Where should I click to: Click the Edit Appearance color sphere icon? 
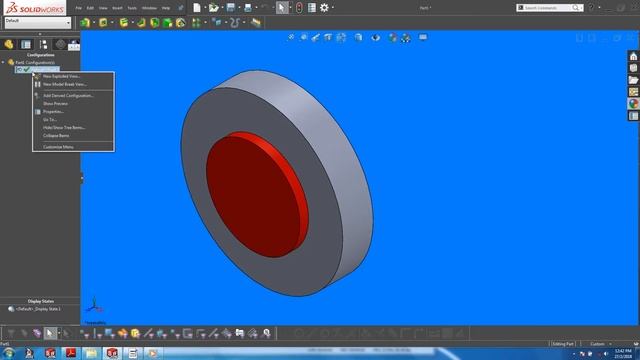pyautogui.click(x=393, y=38)
